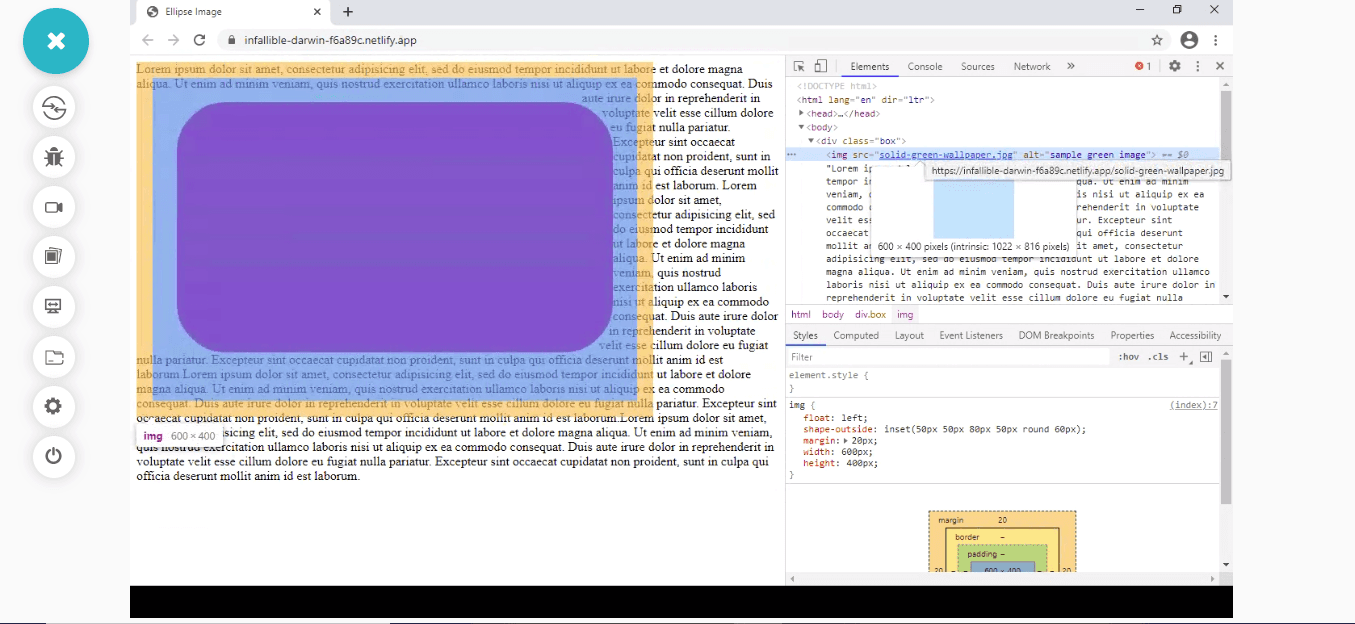Image resolution: width=1355 pixels, height=624 pixels.
Task: Start video recording from the sidebar camera icon
Action: (54, 207)
